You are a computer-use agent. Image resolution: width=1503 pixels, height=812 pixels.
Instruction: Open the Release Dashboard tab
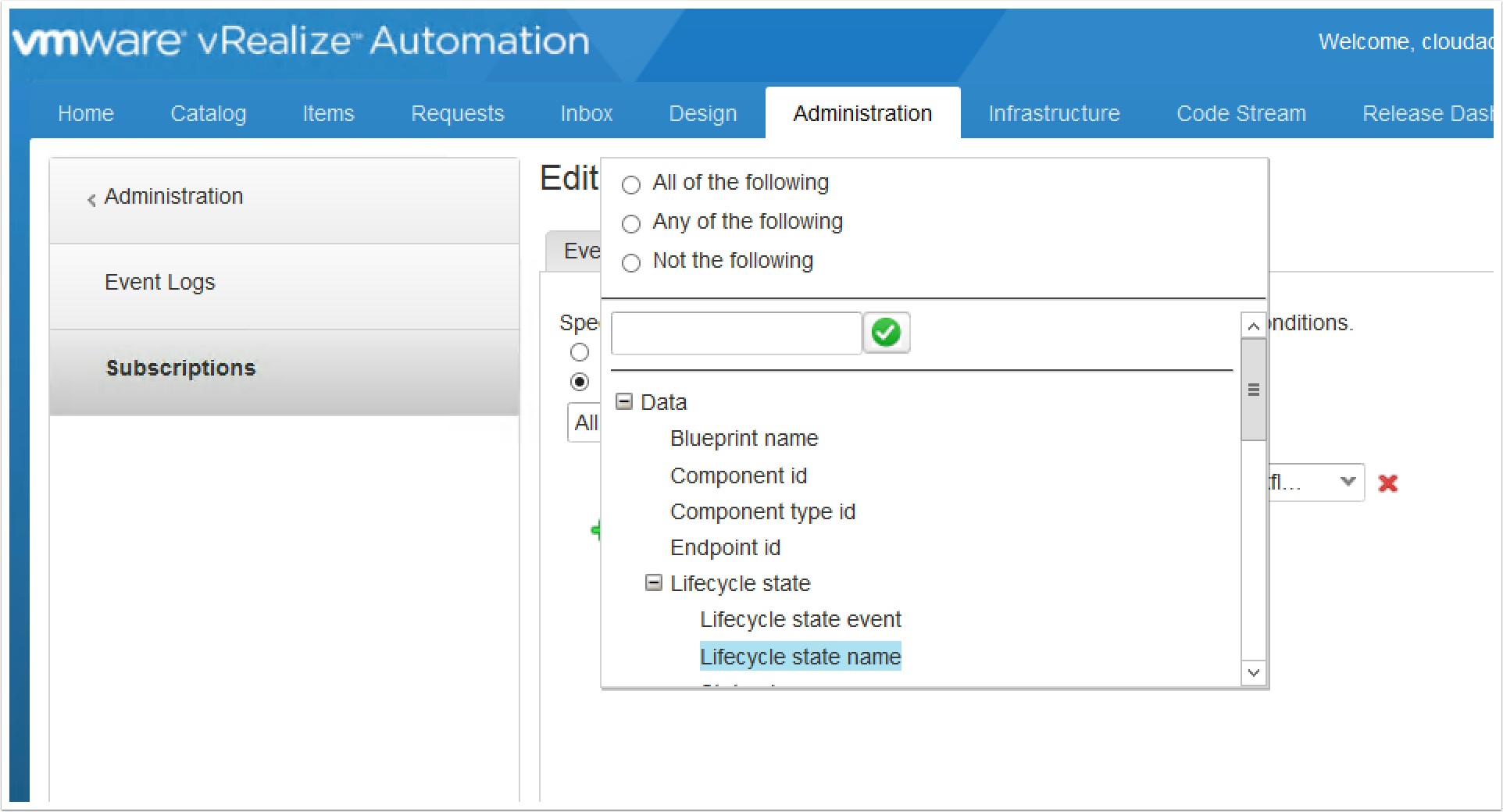tap(1428, 113)
